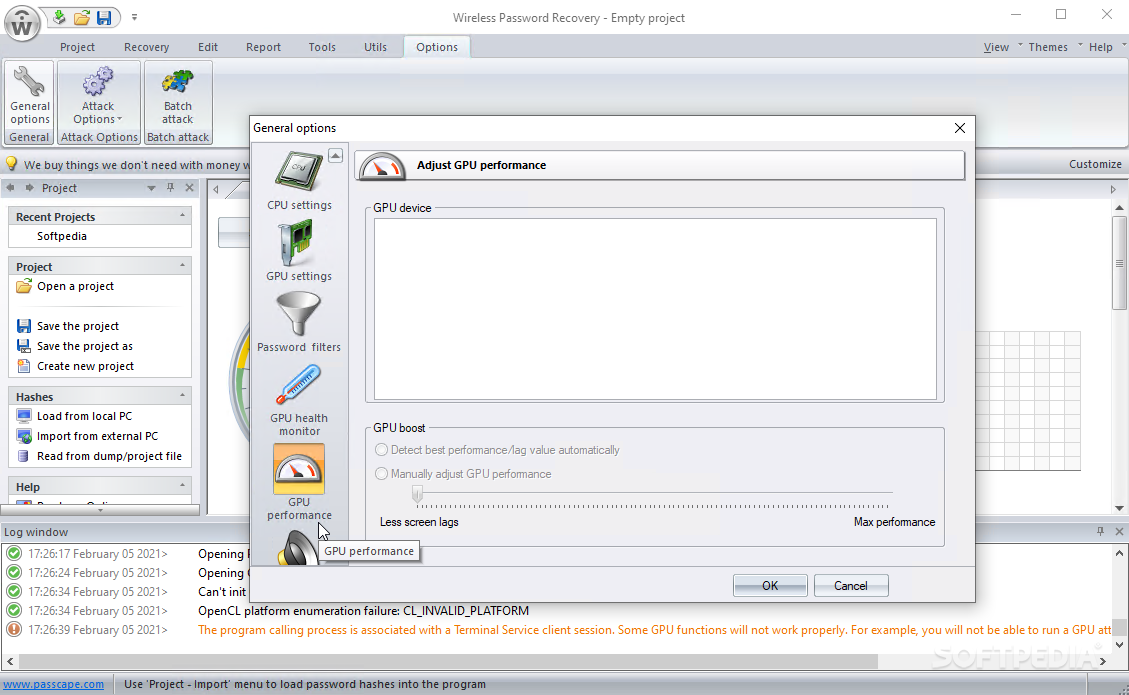Screen dimensions: 1129x695
Task: Click the Import from external PC icon
Action: coord(24,436)
